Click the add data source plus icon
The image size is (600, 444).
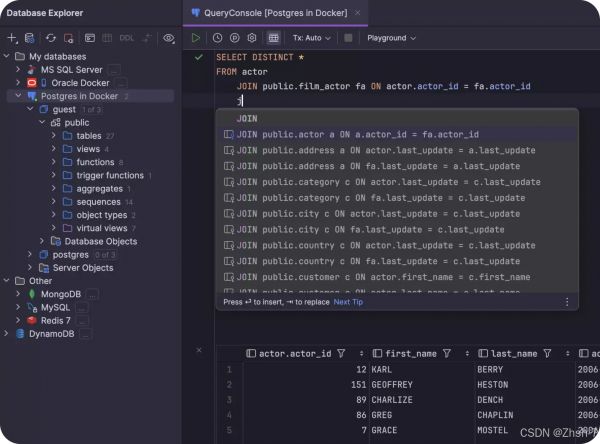point(13,38)
